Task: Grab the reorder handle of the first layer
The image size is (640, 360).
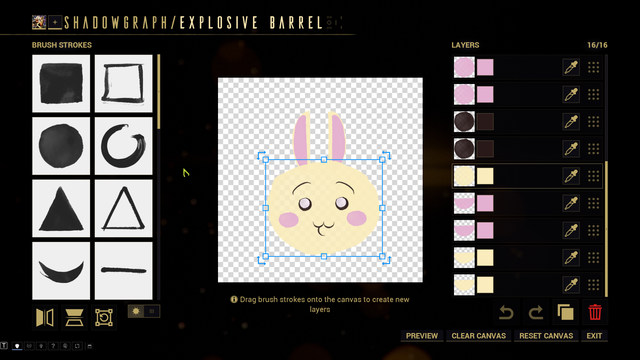Action: point(593,67)
